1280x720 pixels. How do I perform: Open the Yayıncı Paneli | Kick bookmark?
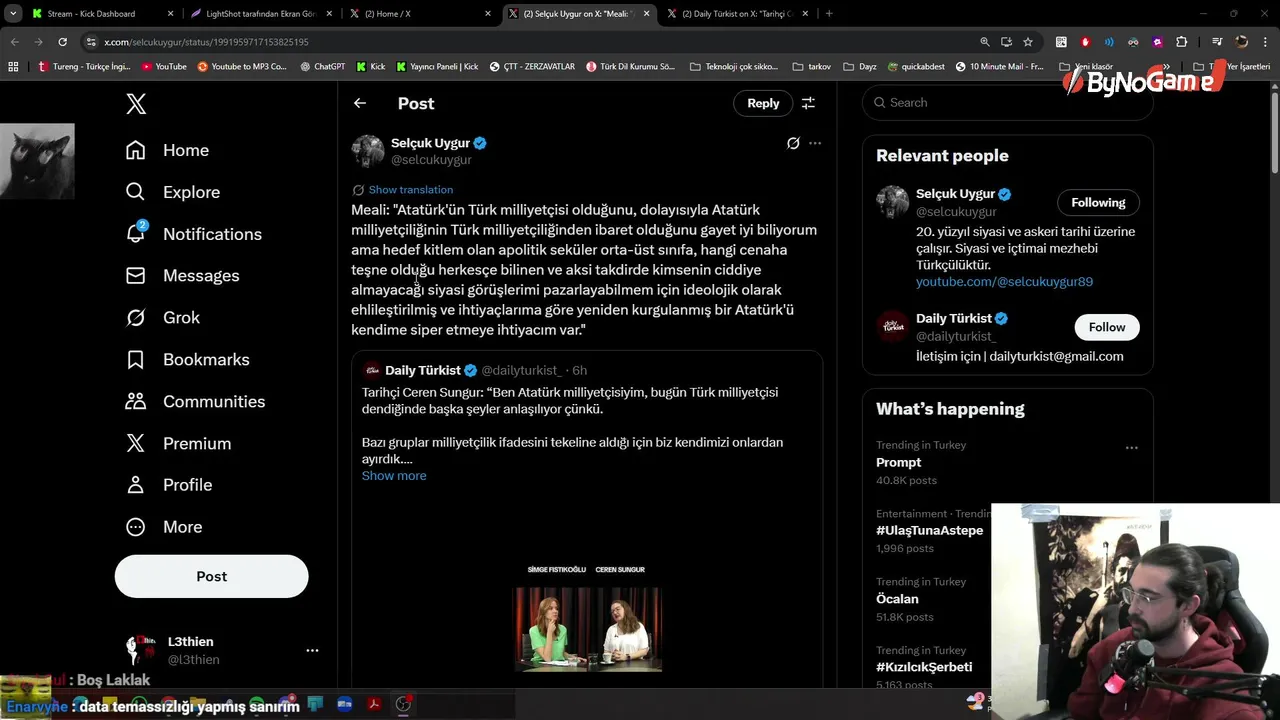[x=437, y=67]
